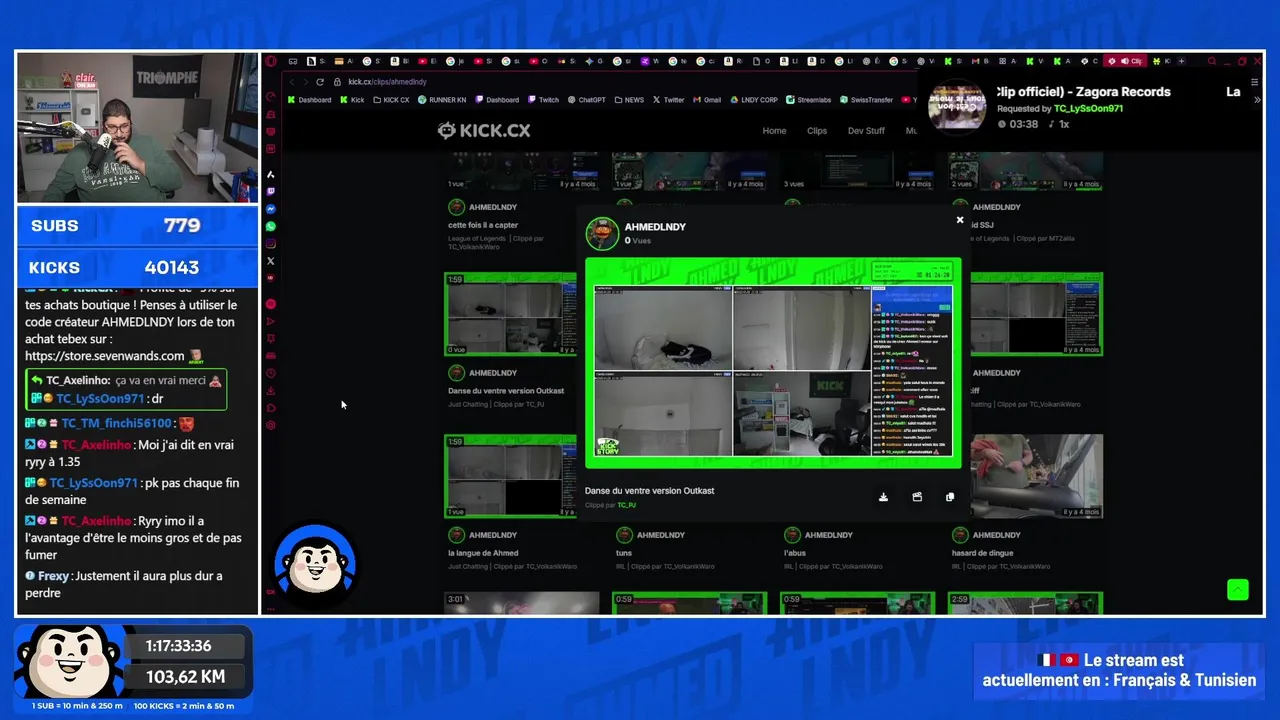1280x720 pixels.
Task: Open downloads icon in Opera sidebar
Action: (x=271, y=391)
